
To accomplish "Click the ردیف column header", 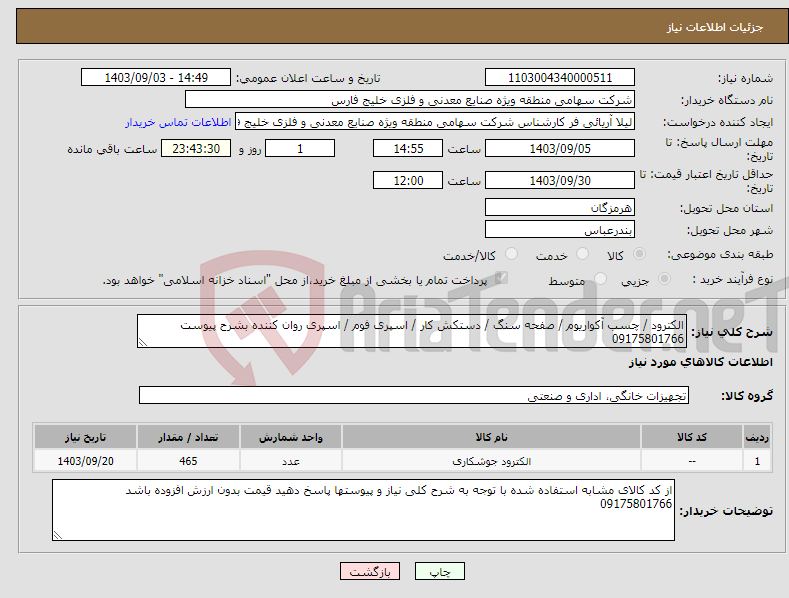I will point(757,437).
